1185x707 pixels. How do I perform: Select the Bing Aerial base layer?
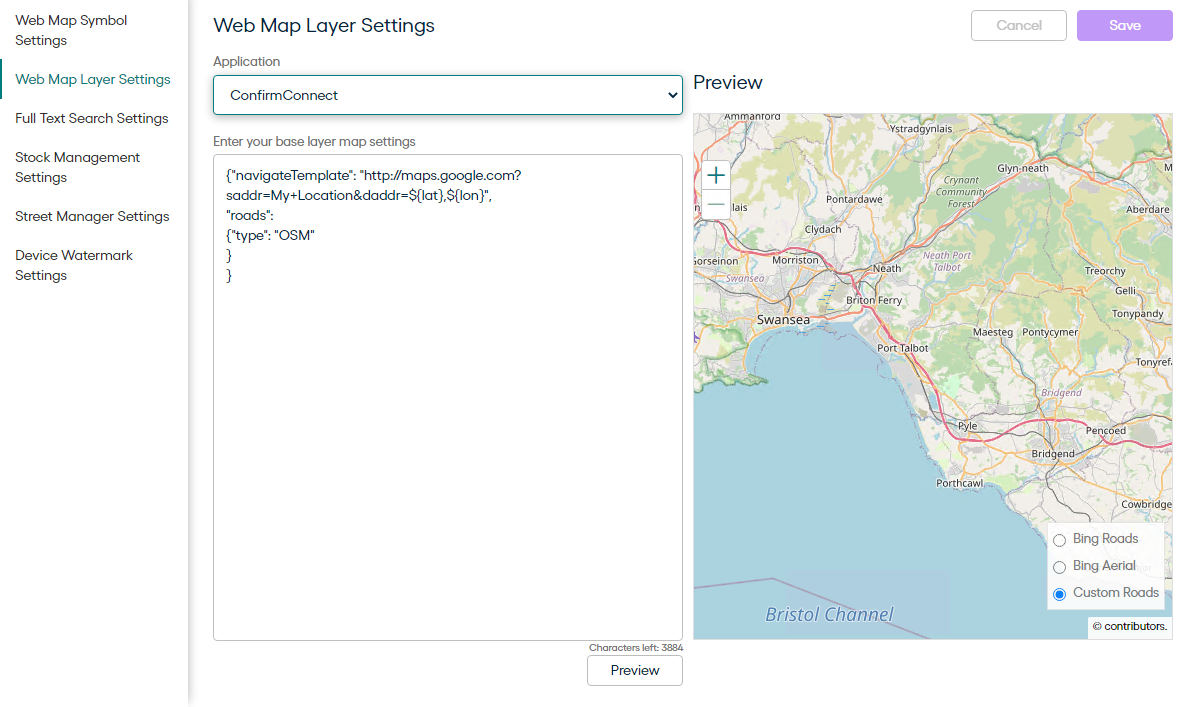coord(1059,566)
